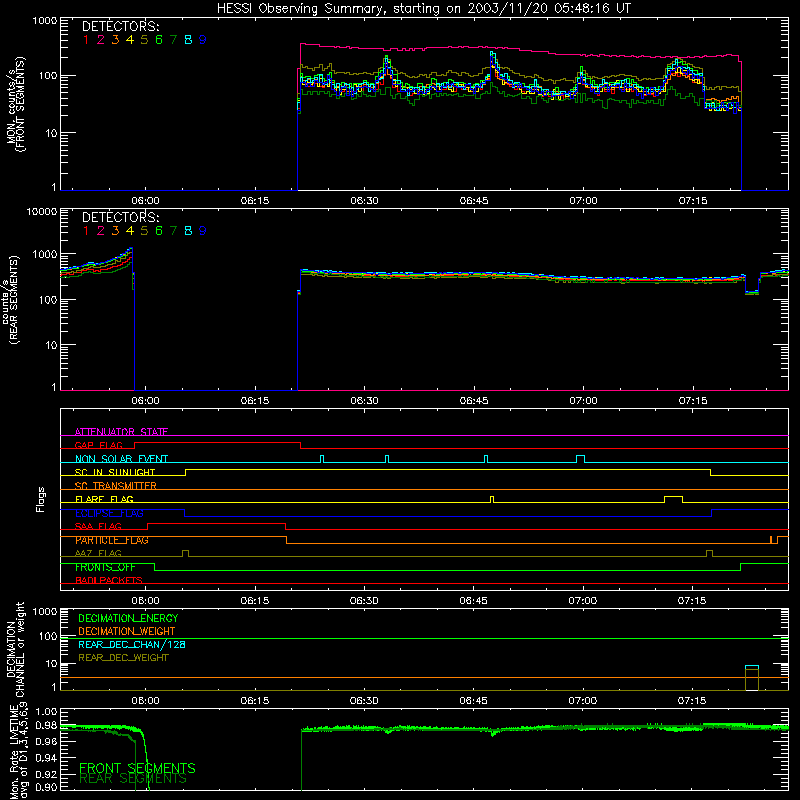Screen dimensions: 800x800
Task: Click the NON_SOLAR_EVENT pulse near 07:00
Action: (x=580, y=459)
